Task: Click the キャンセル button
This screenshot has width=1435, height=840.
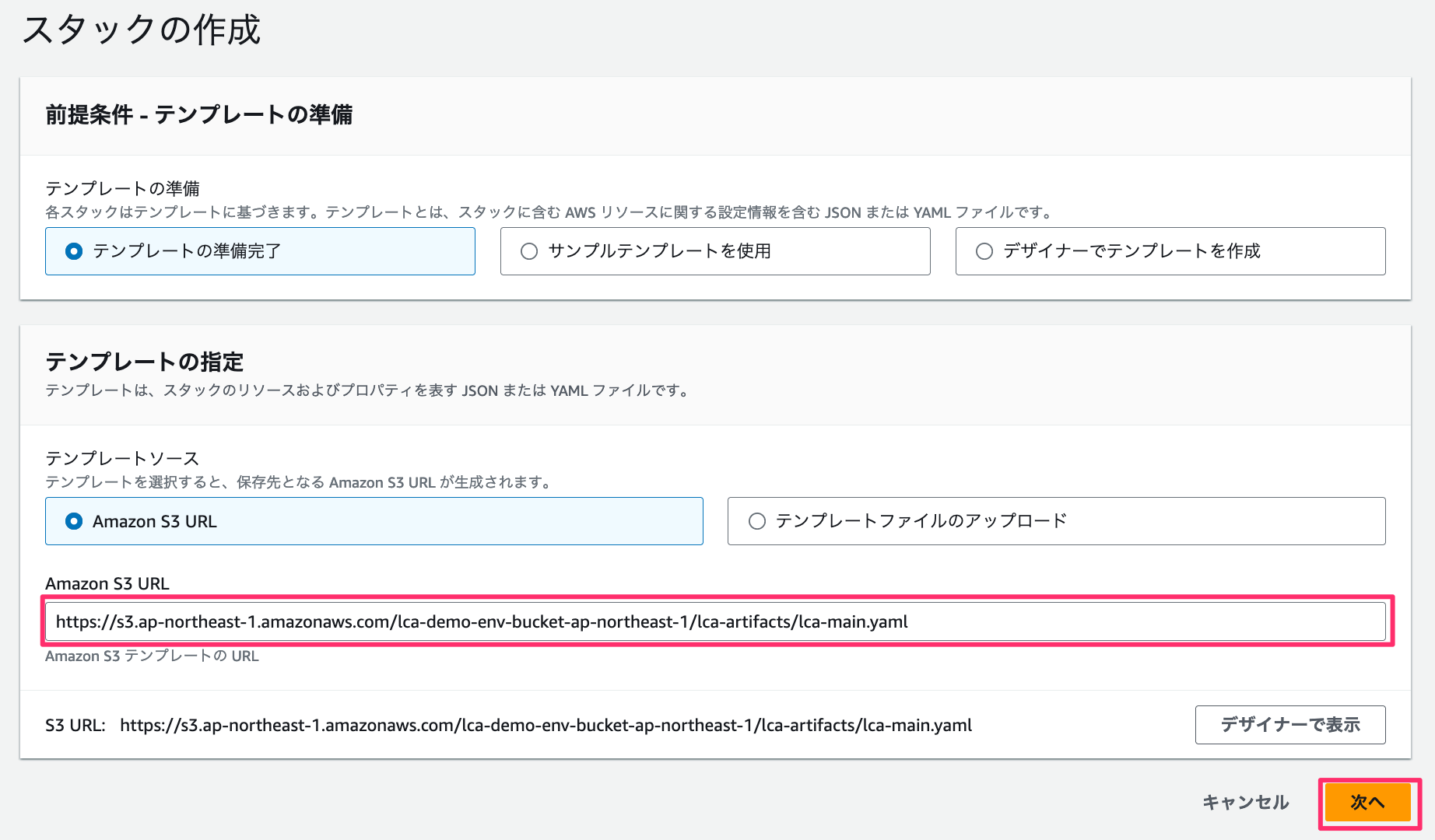Action: click(1246, 803)
